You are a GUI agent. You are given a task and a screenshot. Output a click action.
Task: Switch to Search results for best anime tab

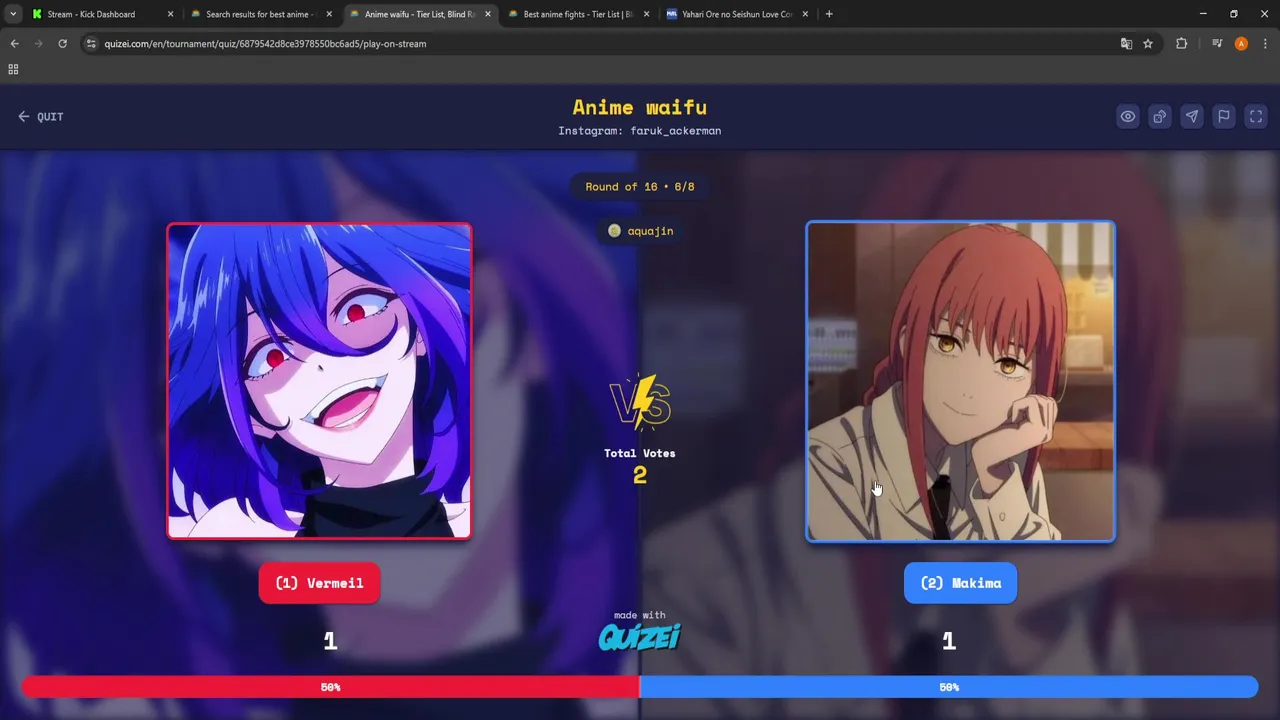tap(260, 14)
